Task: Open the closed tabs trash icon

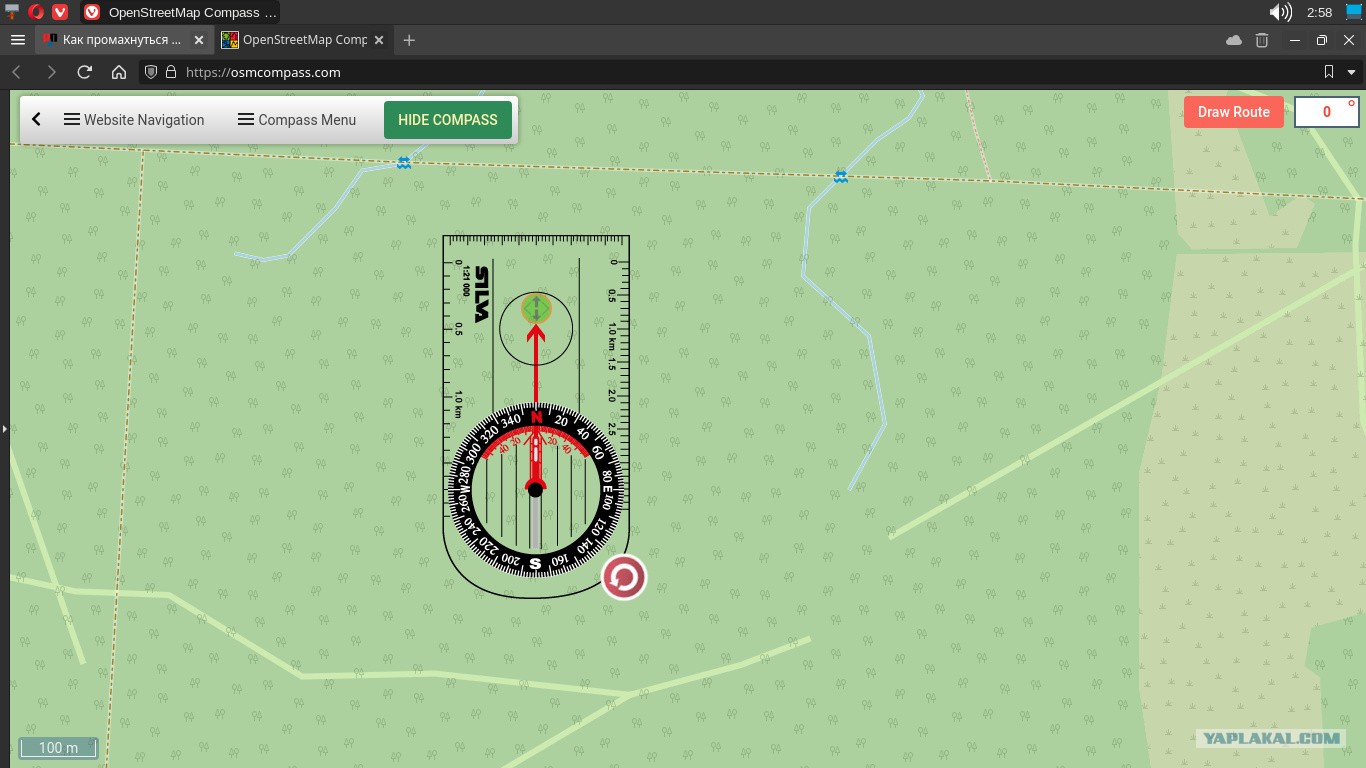Action: (1262, 40)
